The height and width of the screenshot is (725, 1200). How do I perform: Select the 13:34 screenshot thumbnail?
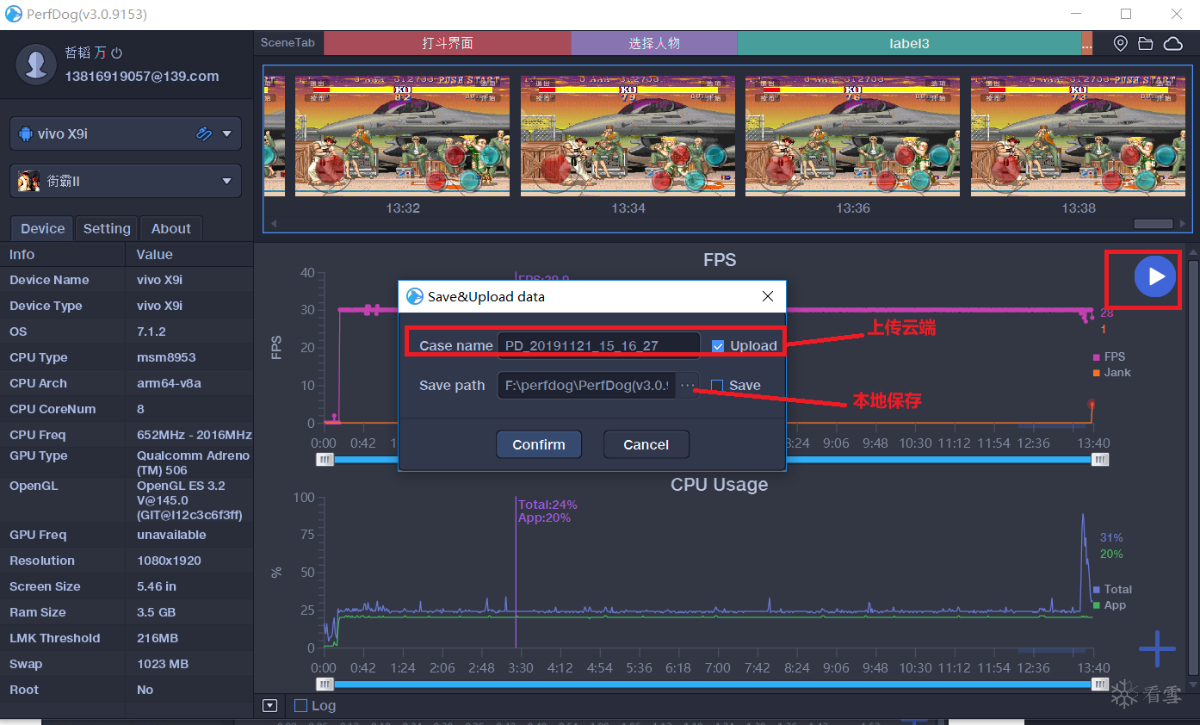click(x=628, y=137)
